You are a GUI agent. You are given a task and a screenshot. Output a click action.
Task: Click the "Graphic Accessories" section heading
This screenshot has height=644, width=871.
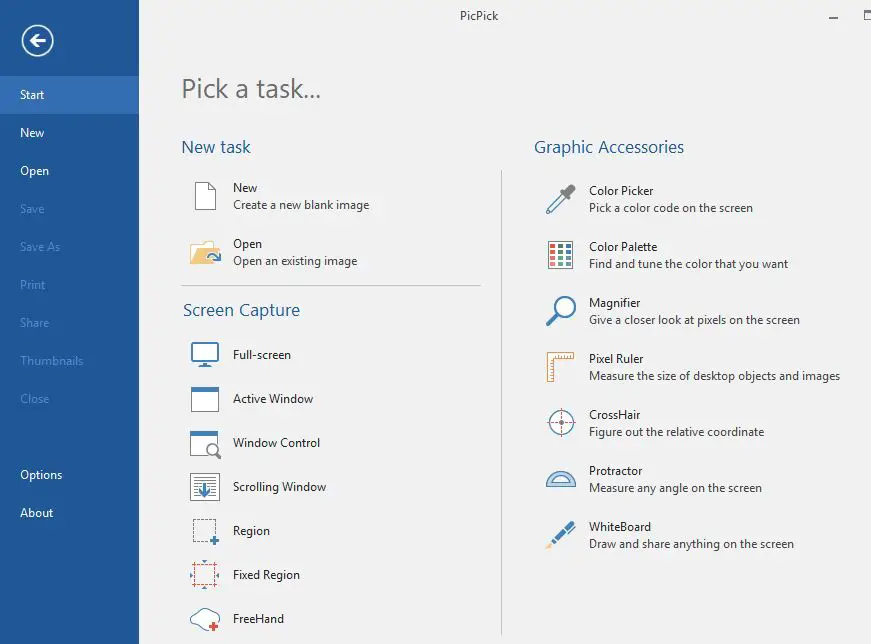[609, 147]
